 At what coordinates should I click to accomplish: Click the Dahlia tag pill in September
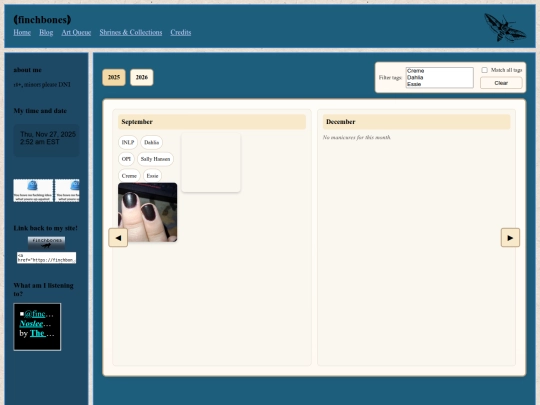tap(152, 142)
